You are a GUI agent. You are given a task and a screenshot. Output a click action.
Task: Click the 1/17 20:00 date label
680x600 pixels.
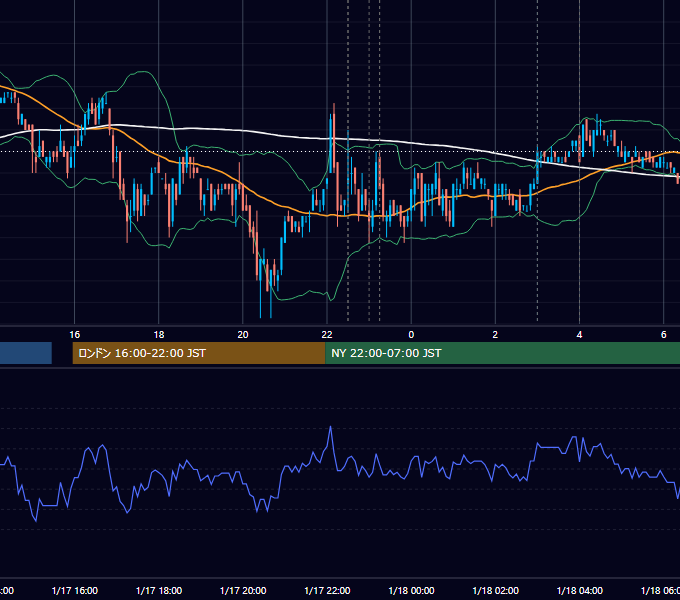click(243, 590)
